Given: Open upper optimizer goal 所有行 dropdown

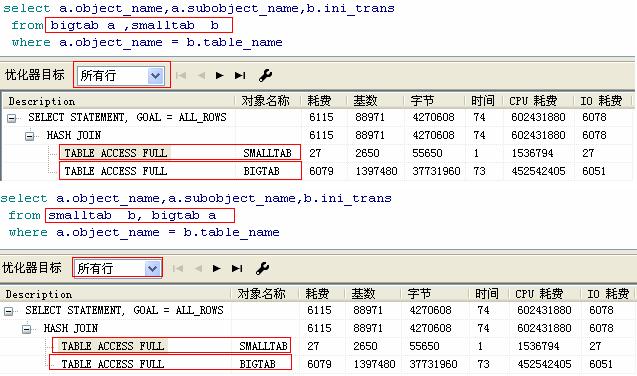Looking at the screenshot, I should [x=156, y=76].
